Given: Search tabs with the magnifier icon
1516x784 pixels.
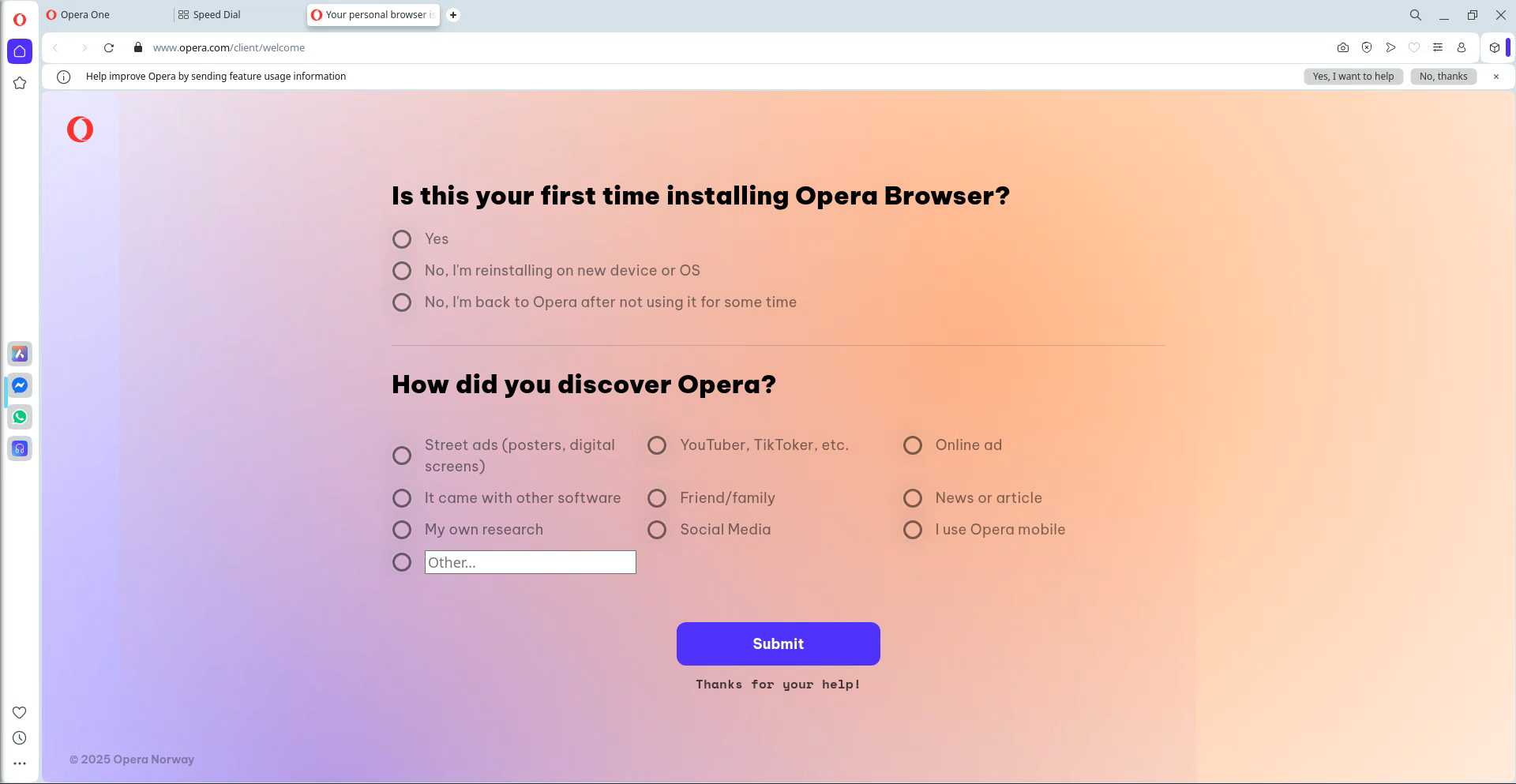Looking at the screenshot, I should coord(1416,15).
